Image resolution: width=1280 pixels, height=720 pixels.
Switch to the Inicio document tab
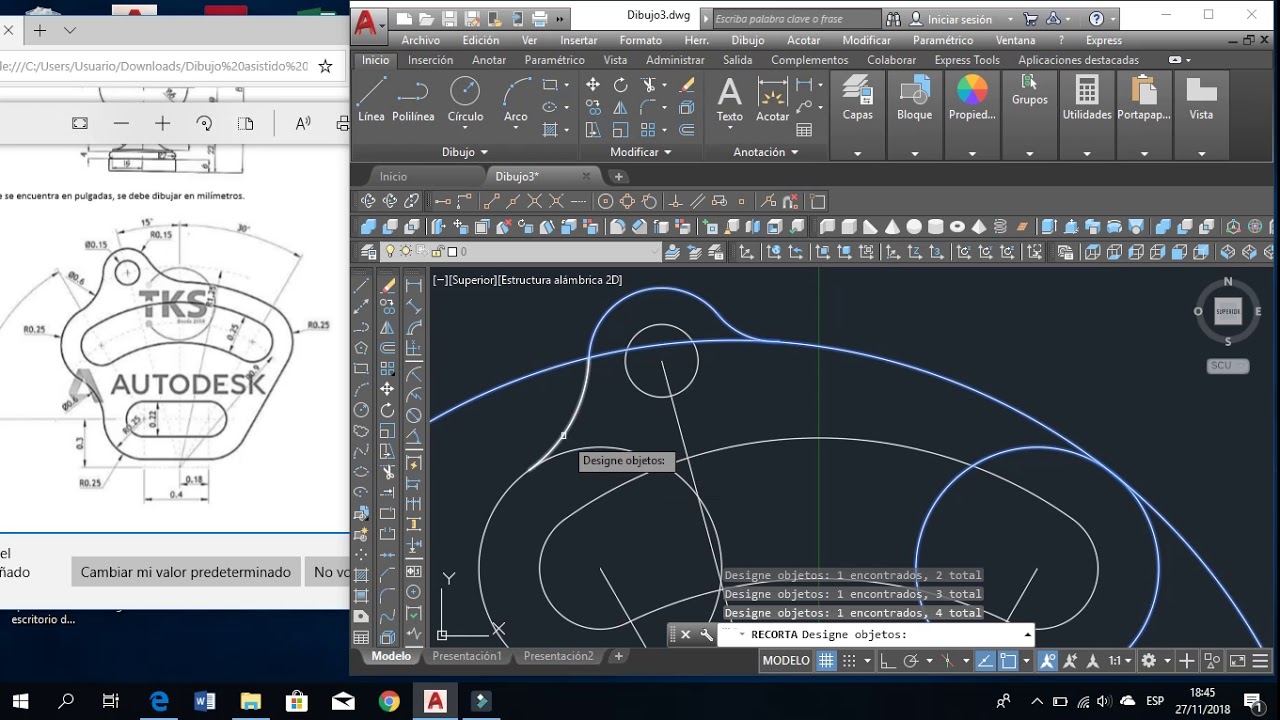tap(393, 176)
